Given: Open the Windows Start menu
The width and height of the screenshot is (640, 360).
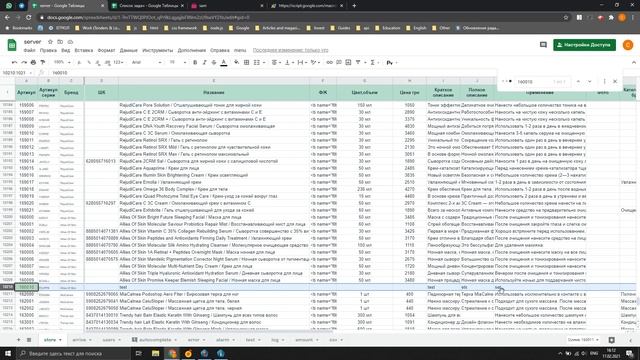Looking at the screenshot, I should tap(8, 353).
